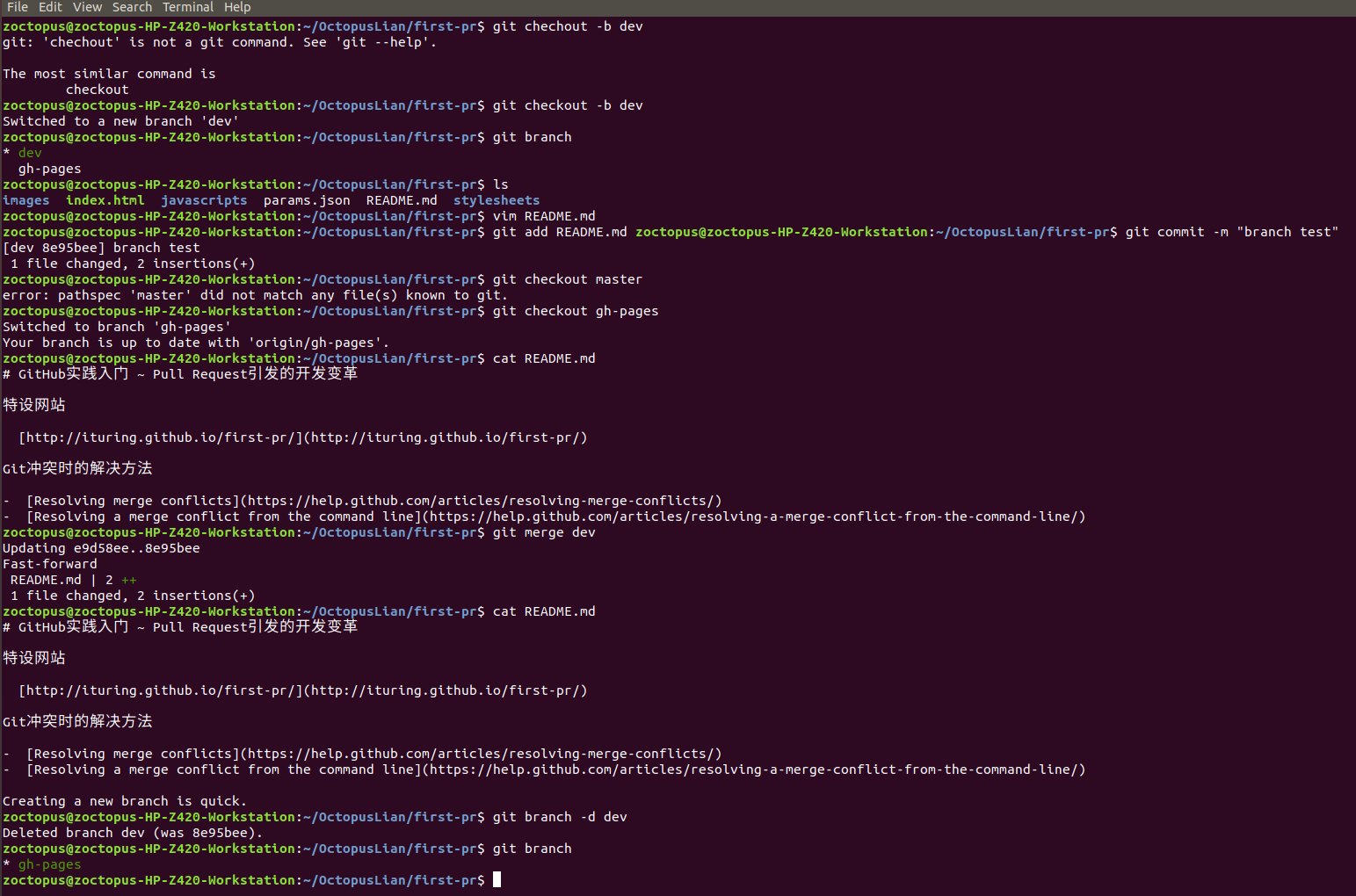Image resolution: width=1356 pixels, height=896 pixels.
Task: Click 'index.html' in the ls output
Action: coord(105,200)
